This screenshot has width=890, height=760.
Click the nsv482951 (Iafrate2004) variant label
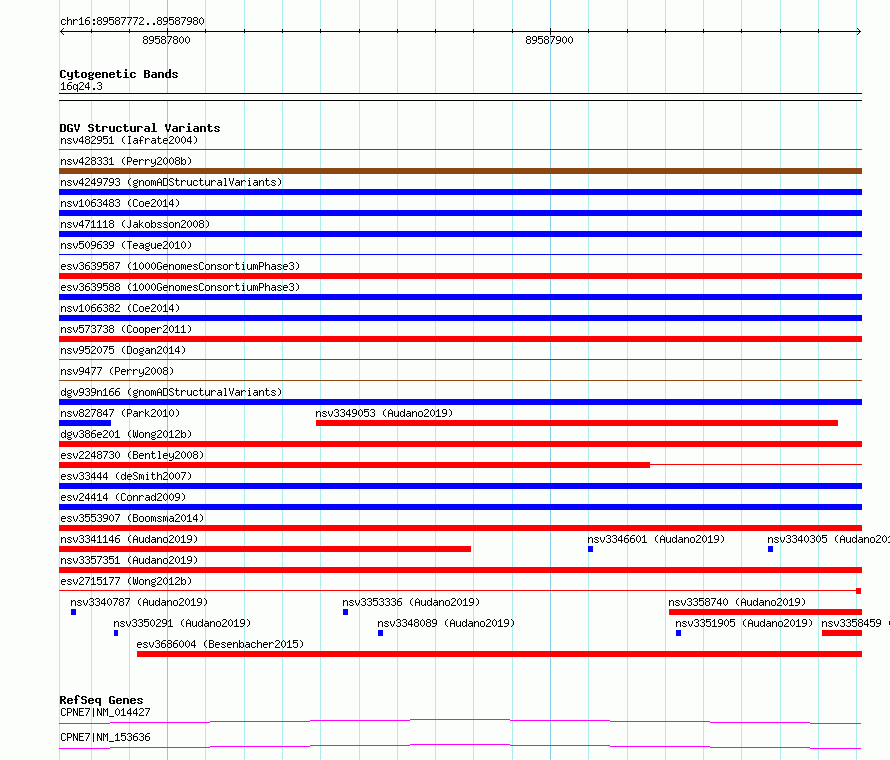pos(129,140)
